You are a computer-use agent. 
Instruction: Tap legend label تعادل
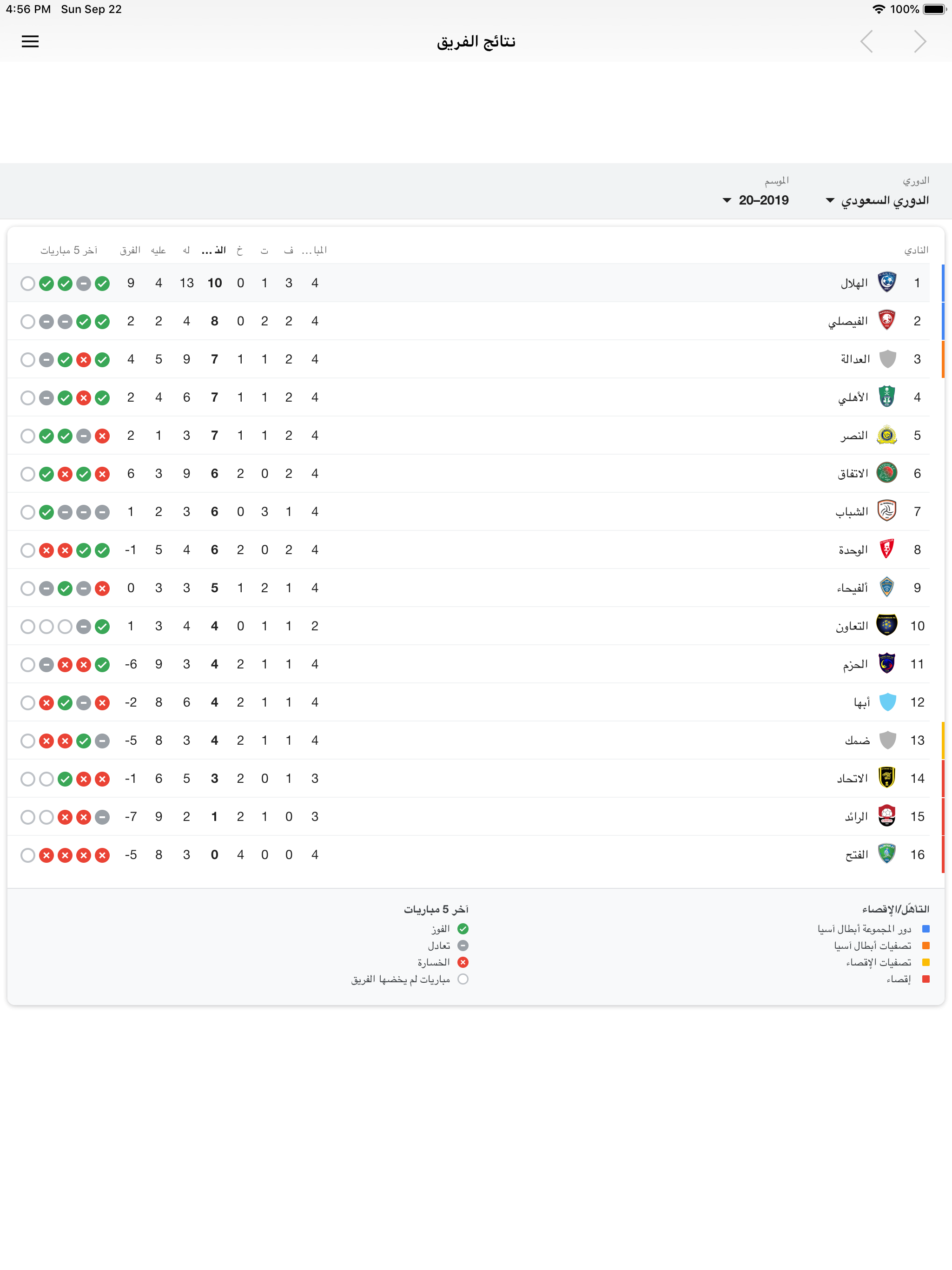click(439, 945)
